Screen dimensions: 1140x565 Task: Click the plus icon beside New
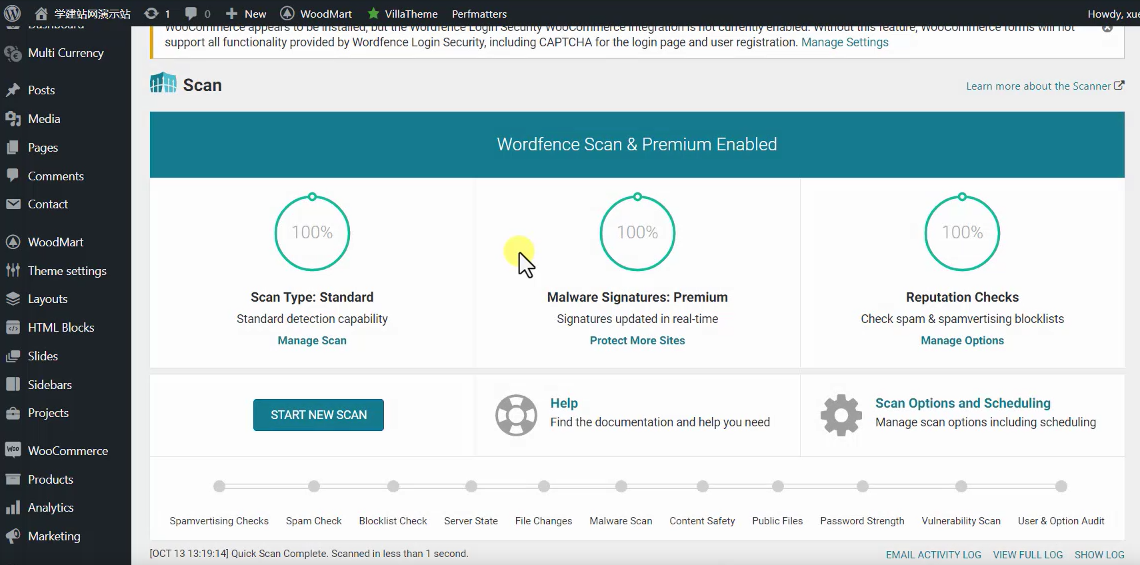click(x=231, y=13)
